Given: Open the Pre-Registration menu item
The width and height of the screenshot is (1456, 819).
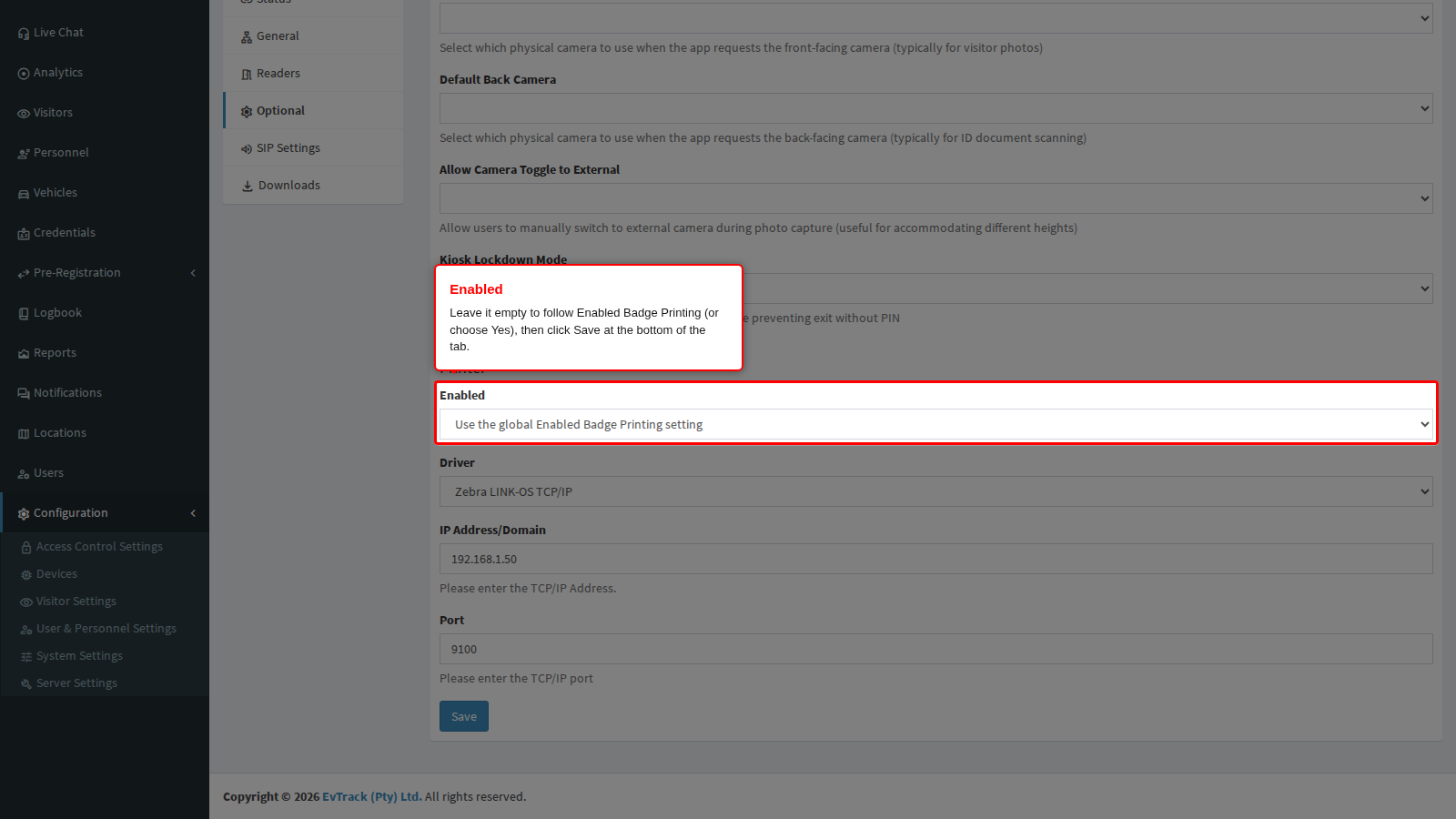Looking at the screenshot, I should point(105,273).
